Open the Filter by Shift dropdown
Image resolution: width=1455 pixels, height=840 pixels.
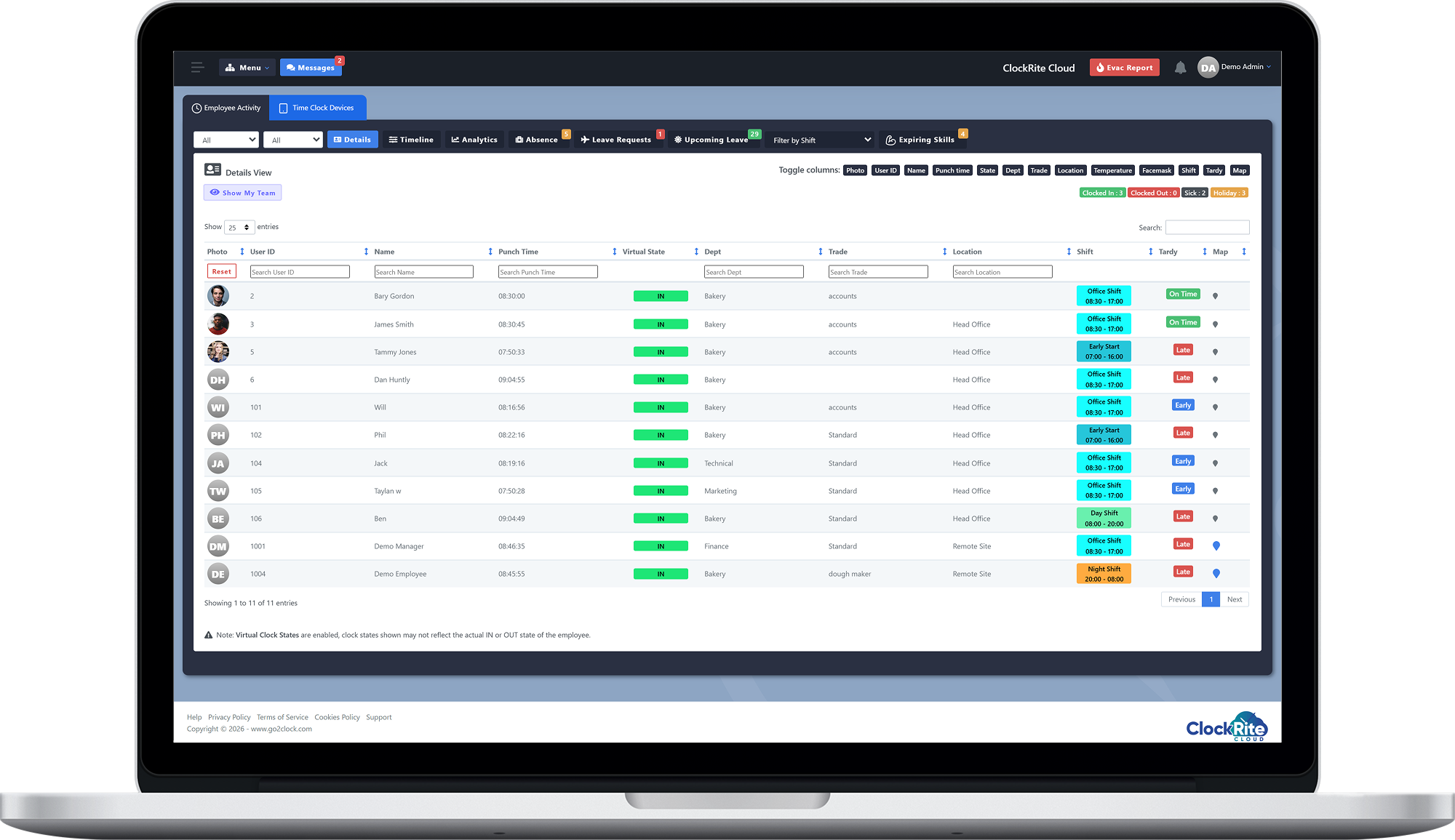(x=821, y=140)
